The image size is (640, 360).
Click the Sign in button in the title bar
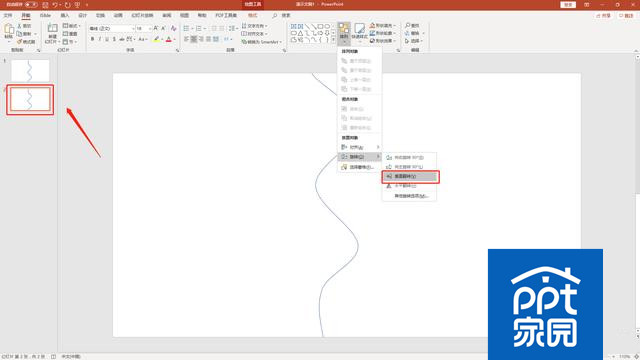tap(568, 4)
